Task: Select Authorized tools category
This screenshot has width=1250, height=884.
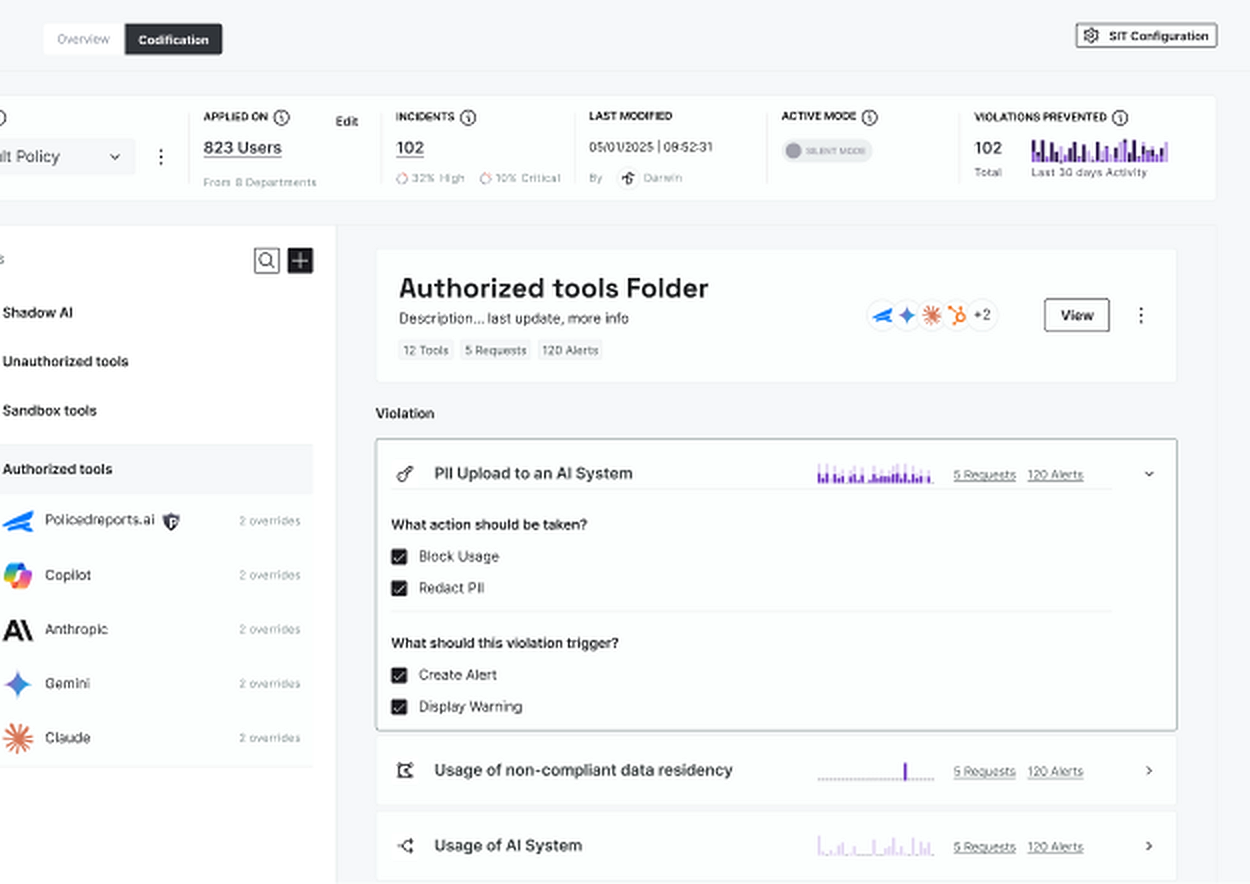Action: point(155,469)
